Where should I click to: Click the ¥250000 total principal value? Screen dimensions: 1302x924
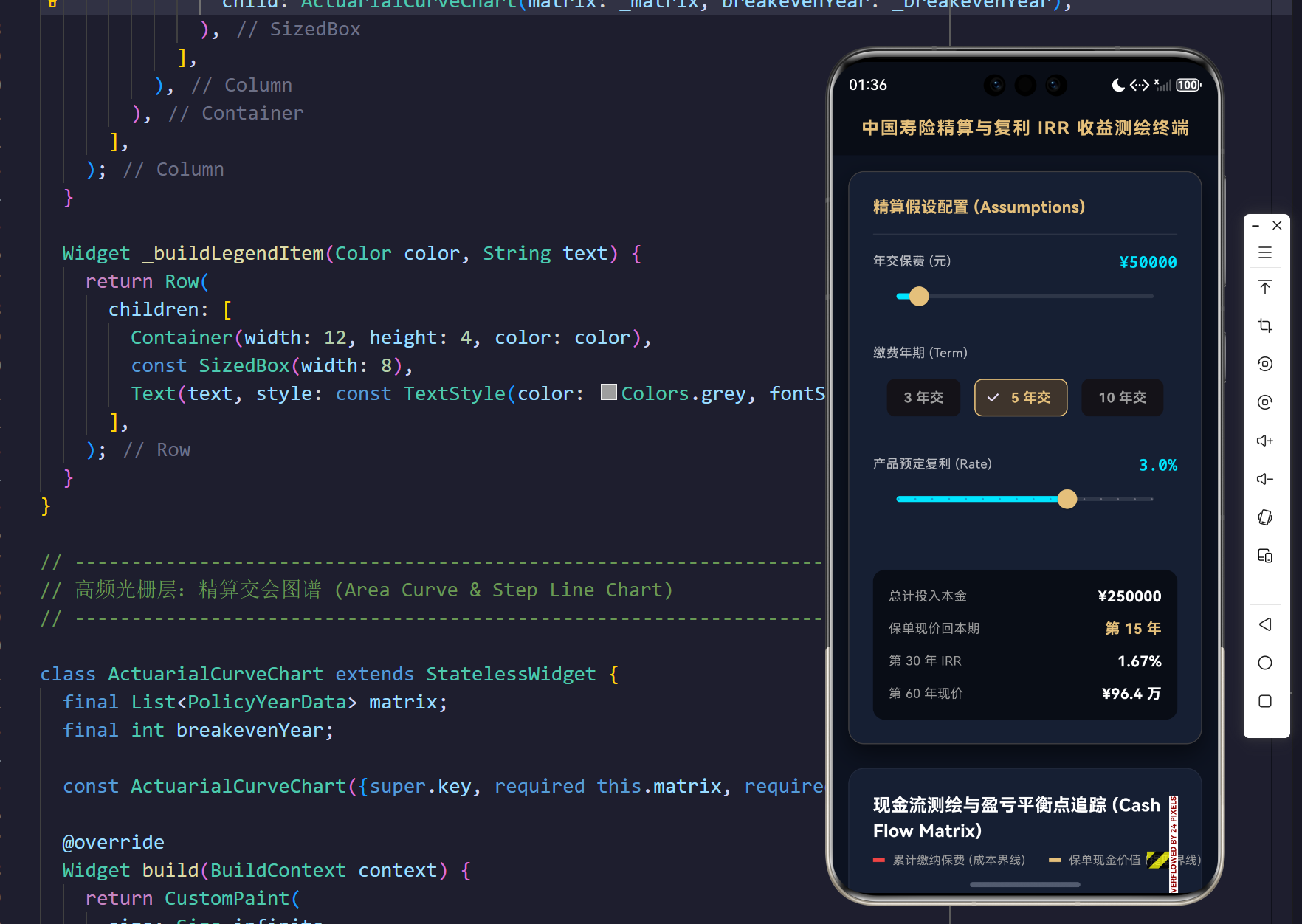pos(1129,596)
